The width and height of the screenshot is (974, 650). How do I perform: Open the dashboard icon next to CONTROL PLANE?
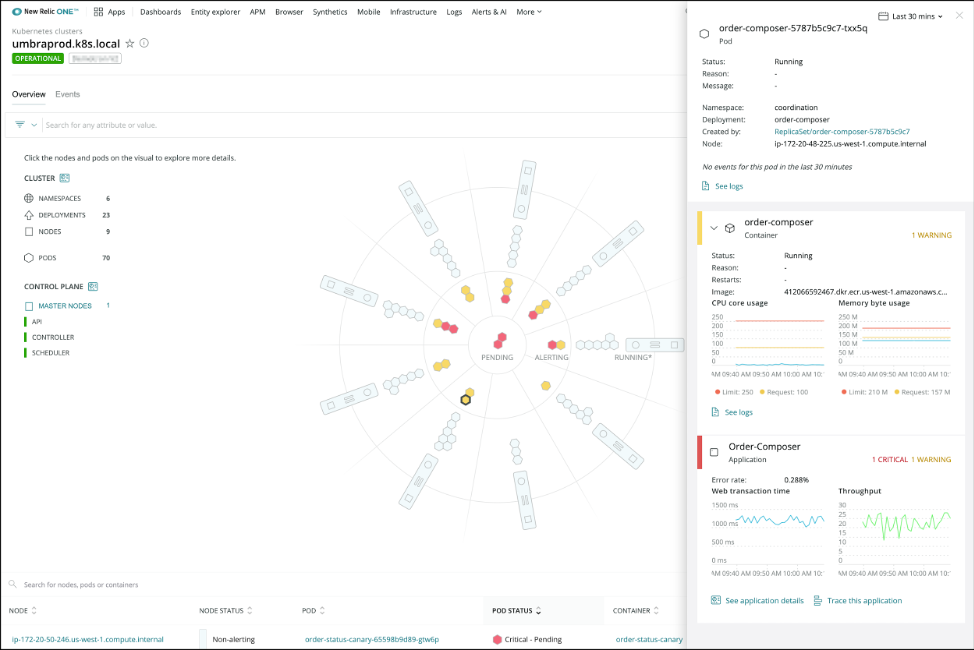point(93,286)
